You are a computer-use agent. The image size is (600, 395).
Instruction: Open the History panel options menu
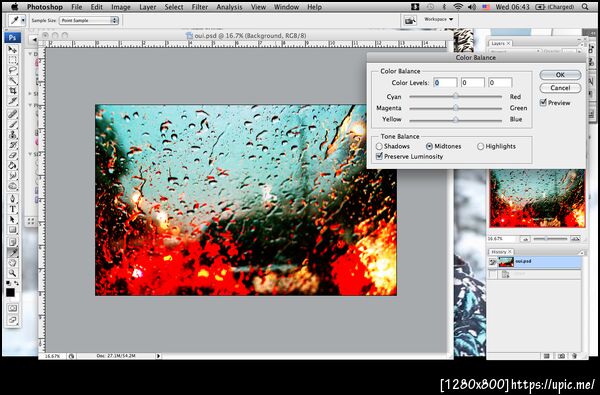point(582,253)
